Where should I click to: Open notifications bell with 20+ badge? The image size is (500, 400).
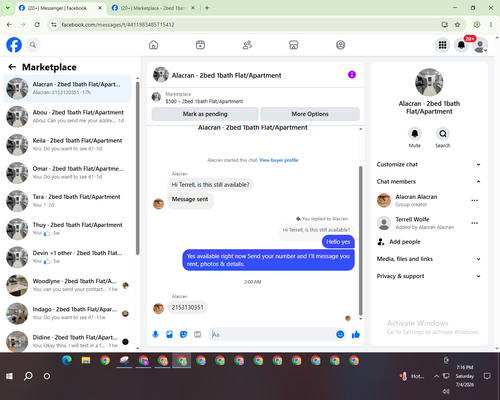coord(461,45)
